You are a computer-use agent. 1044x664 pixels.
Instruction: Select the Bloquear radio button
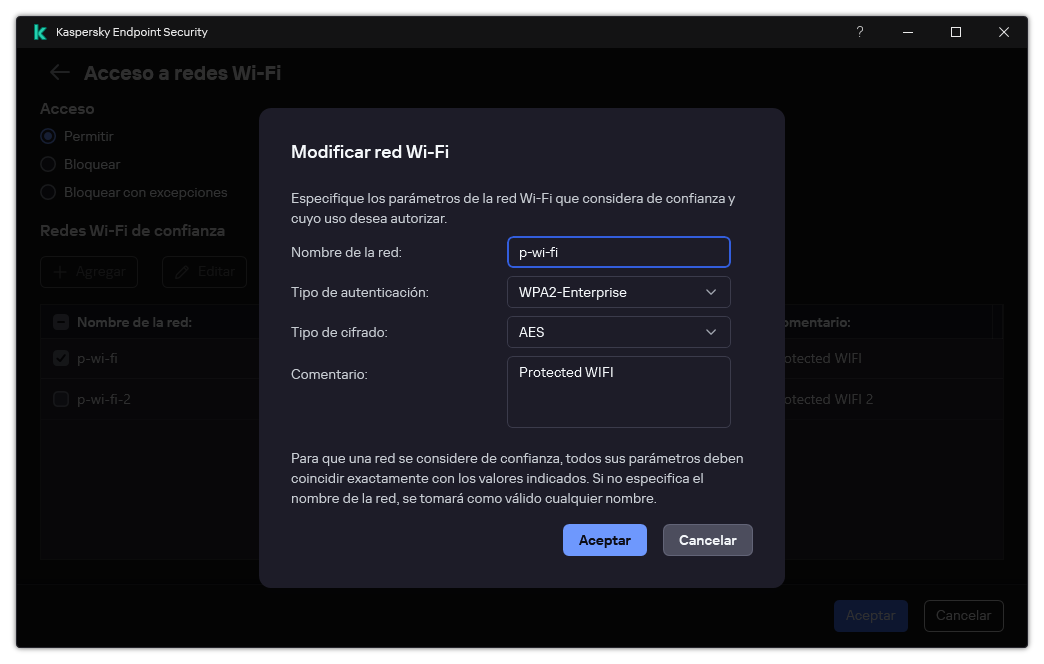click(x=47, y=164)
